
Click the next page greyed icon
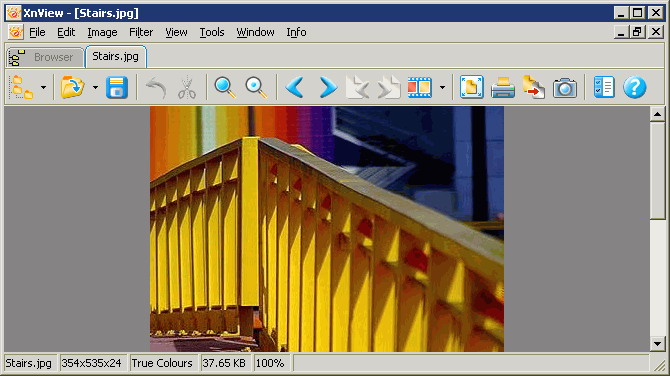[x=388, y=87]
